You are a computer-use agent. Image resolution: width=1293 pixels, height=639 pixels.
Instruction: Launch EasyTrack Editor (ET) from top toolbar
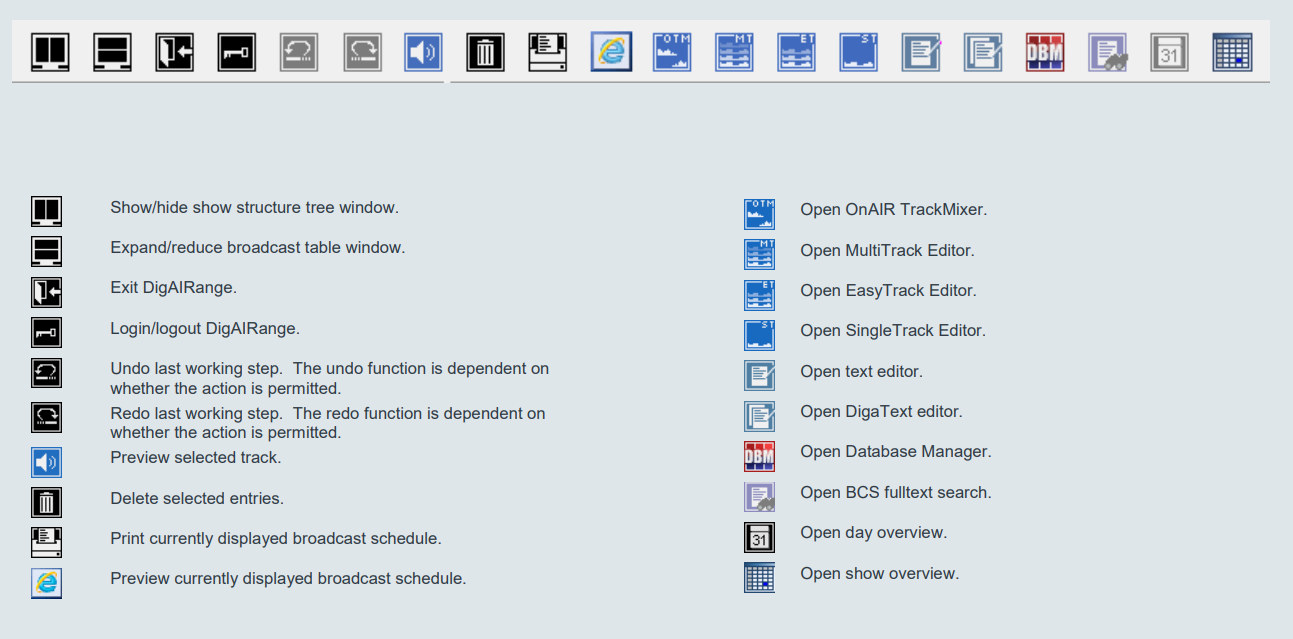(x=796, y=52)
